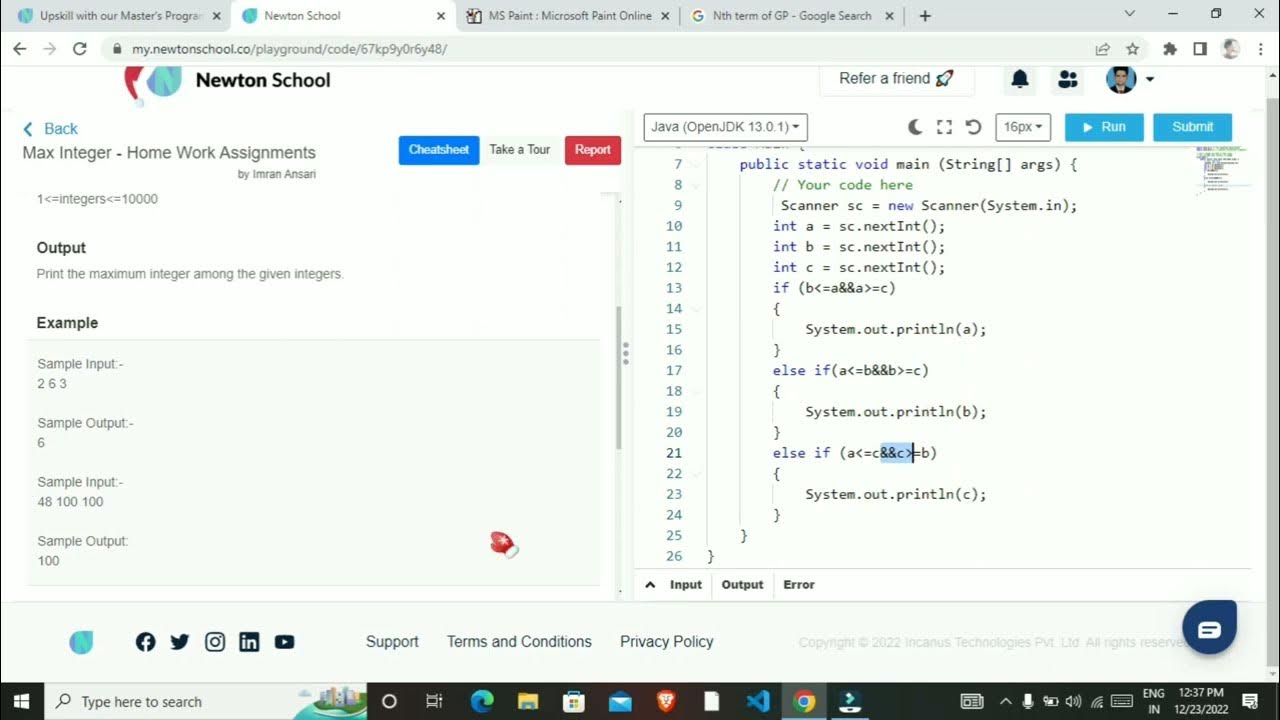Open notifications bell icon
The image size is (1280, 720).
tap(1020, 79)
